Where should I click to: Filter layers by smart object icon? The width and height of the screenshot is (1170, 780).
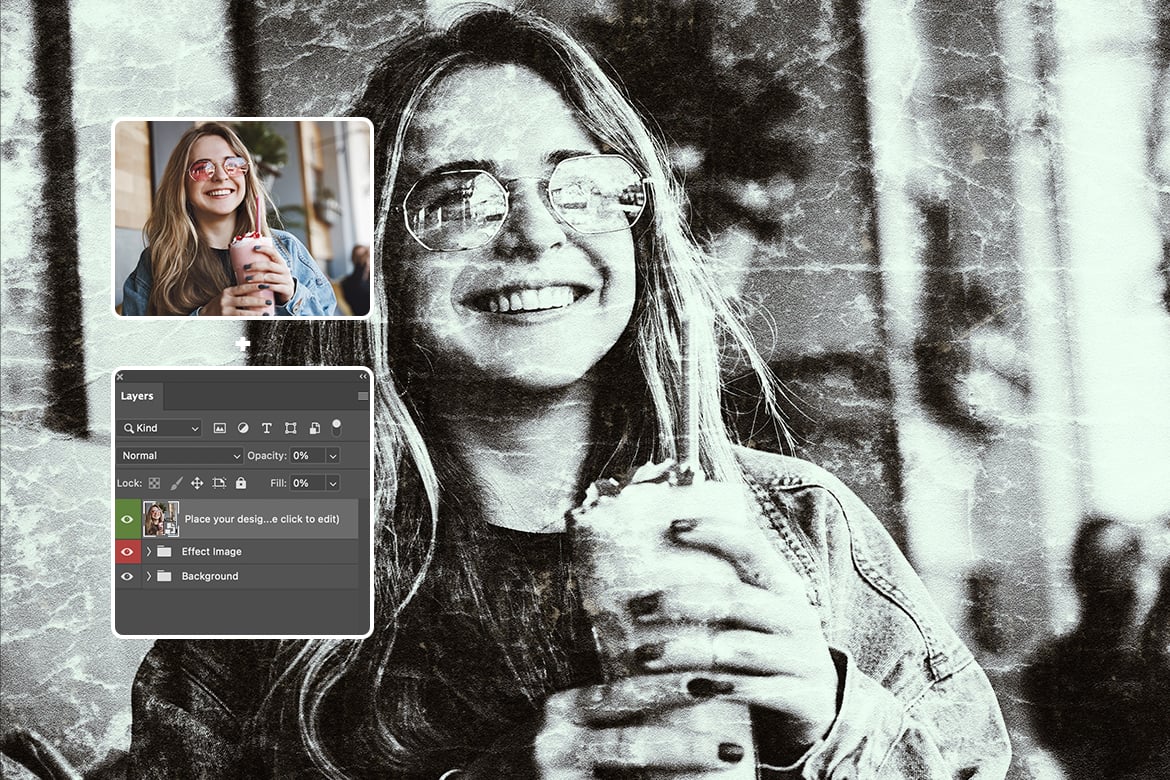click(314, 428)
